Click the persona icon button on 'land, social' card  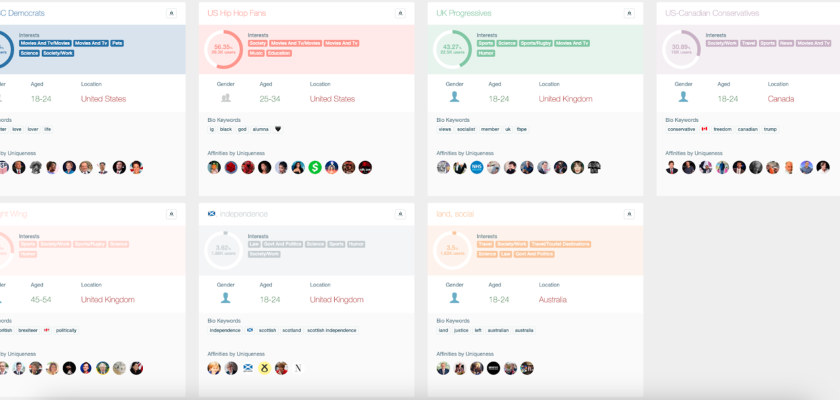(x=628, y=214)
